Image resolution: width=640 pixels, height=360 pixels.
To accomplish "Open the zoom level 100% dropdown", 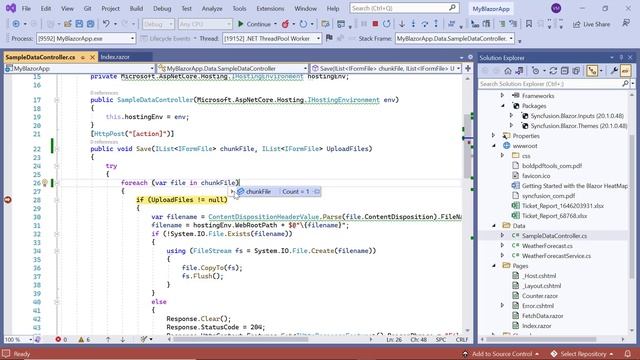I will (30, 340).
